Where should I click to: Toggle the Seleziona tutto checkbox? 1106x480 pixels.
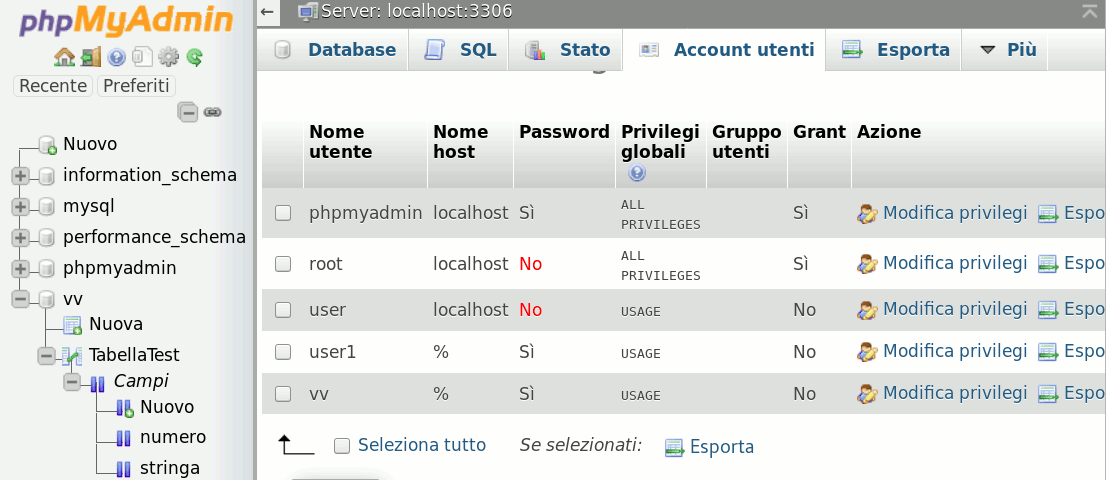[x=342, y=445]
